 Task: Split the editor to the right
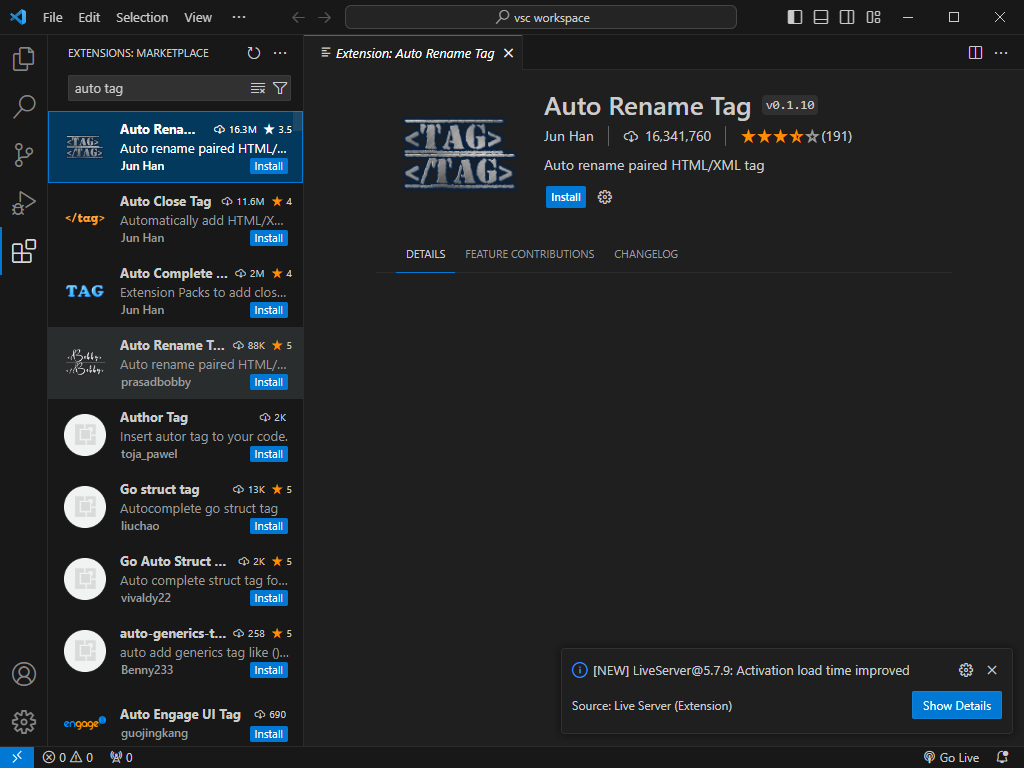click(975, 53)
